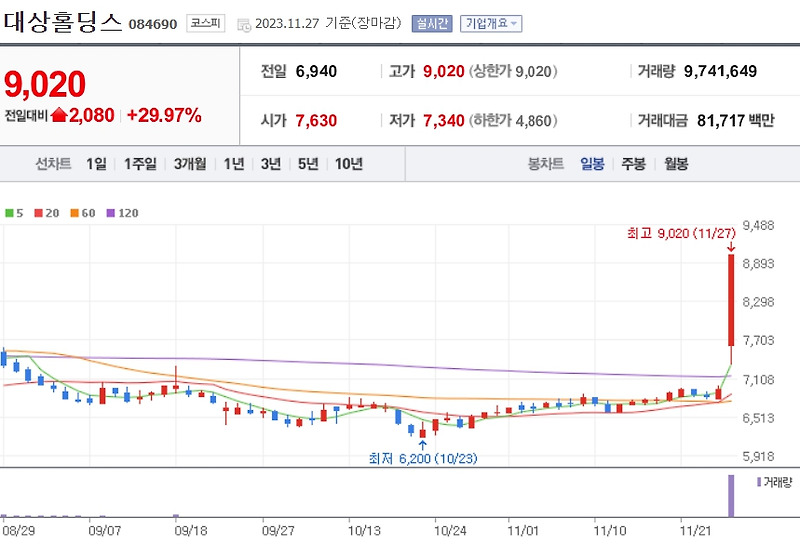Click the current price 9,020 in large red

point(45,84)
